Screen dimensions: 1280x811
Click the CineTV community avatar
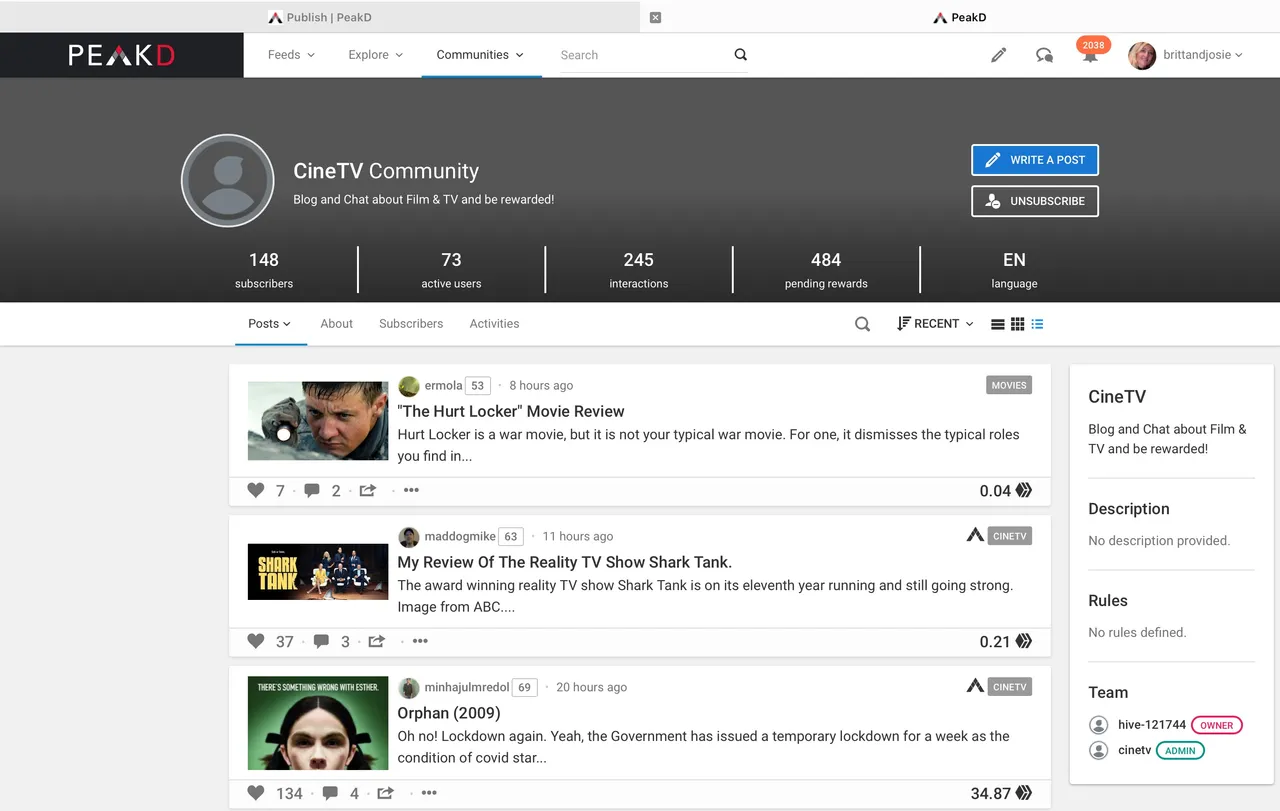(228, 181)
